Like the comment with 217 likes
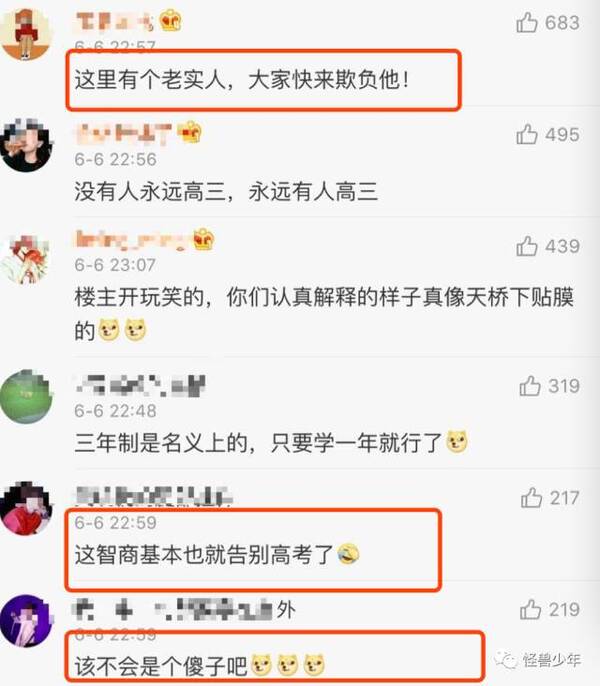The width and height of the screenshot is (600, 686). 531,498
